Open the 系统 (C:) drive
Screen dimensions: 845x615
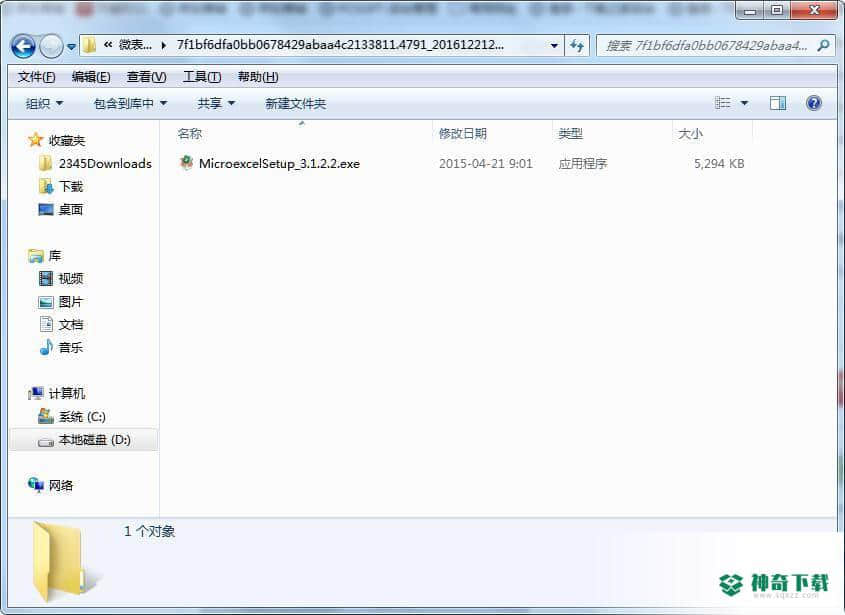82,417
